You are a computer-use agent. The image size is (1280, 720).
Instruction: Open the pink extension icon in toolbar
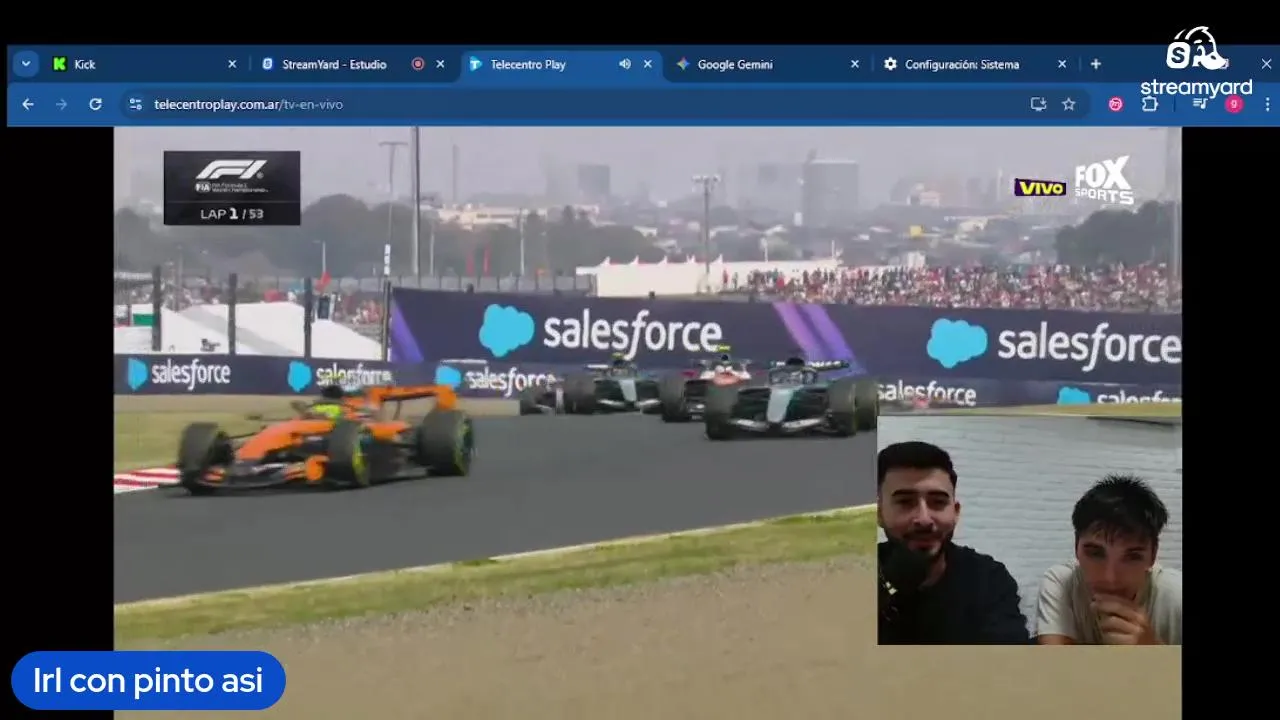[1116, 104]
